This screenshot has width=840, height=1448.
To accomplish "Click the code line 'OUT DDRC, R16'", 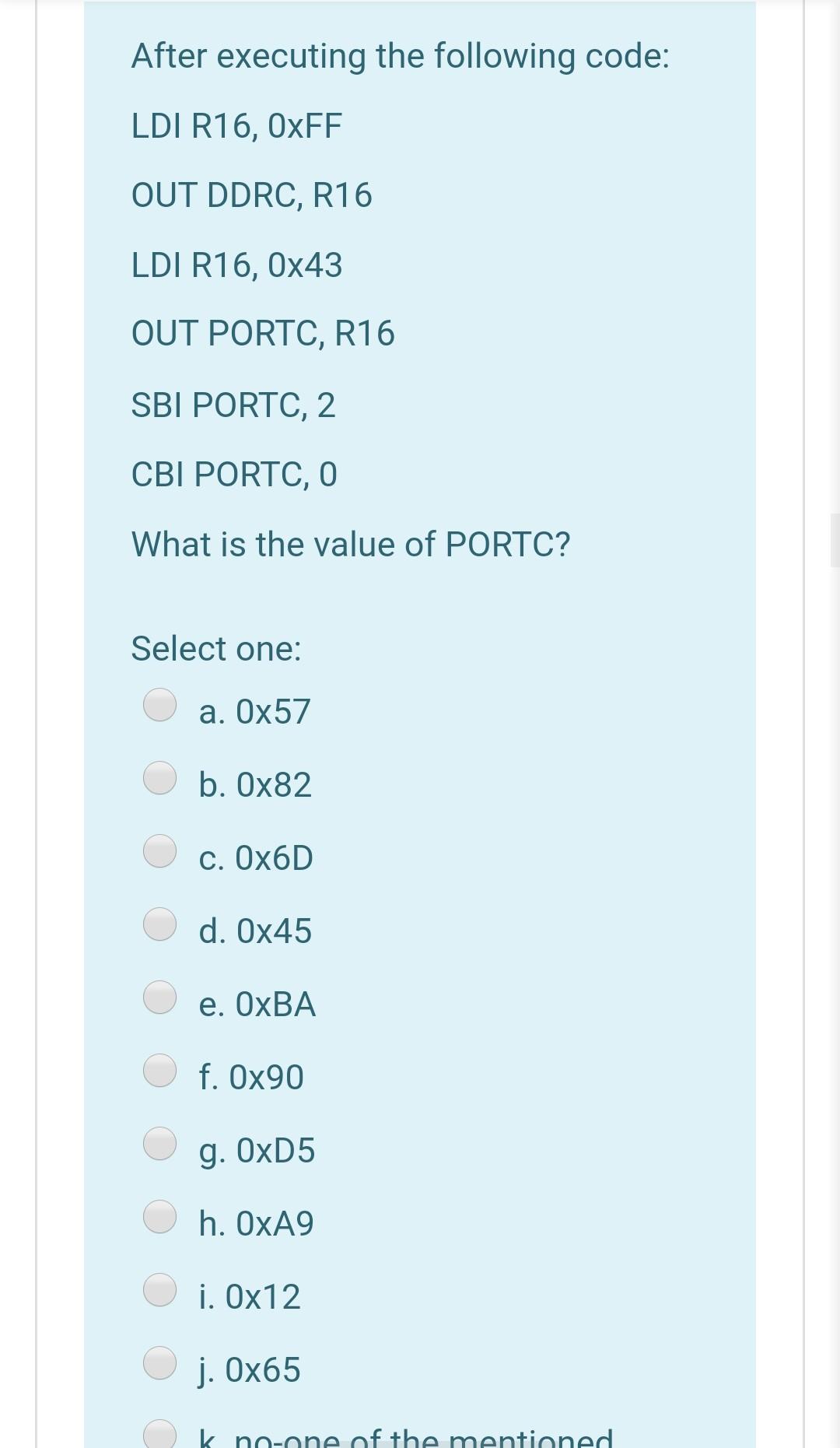I will 252,195.
